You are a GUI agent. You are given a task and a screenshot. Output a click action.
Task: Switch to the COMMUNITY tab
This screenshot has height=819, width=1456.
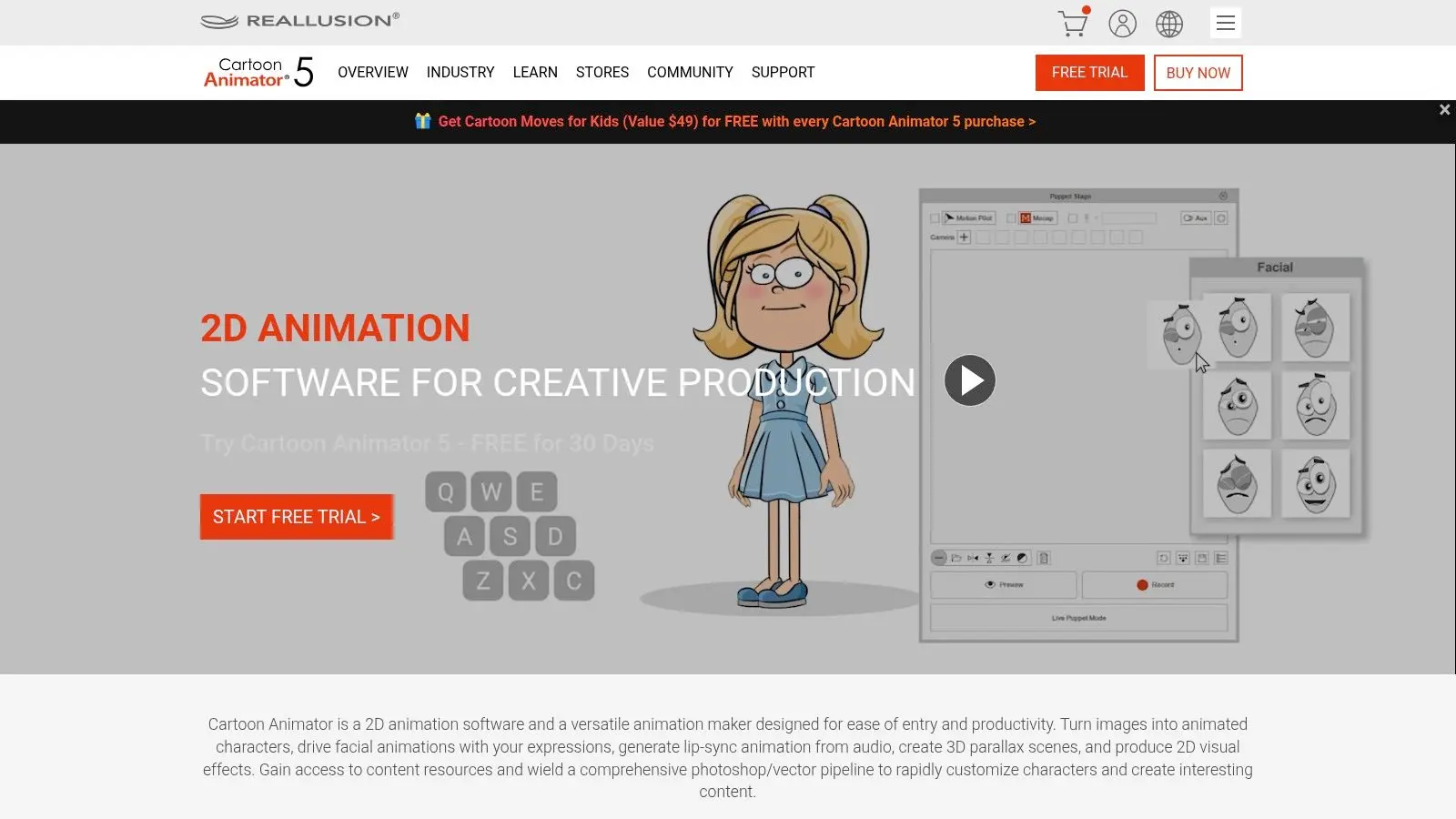click(x=690, y=72)
